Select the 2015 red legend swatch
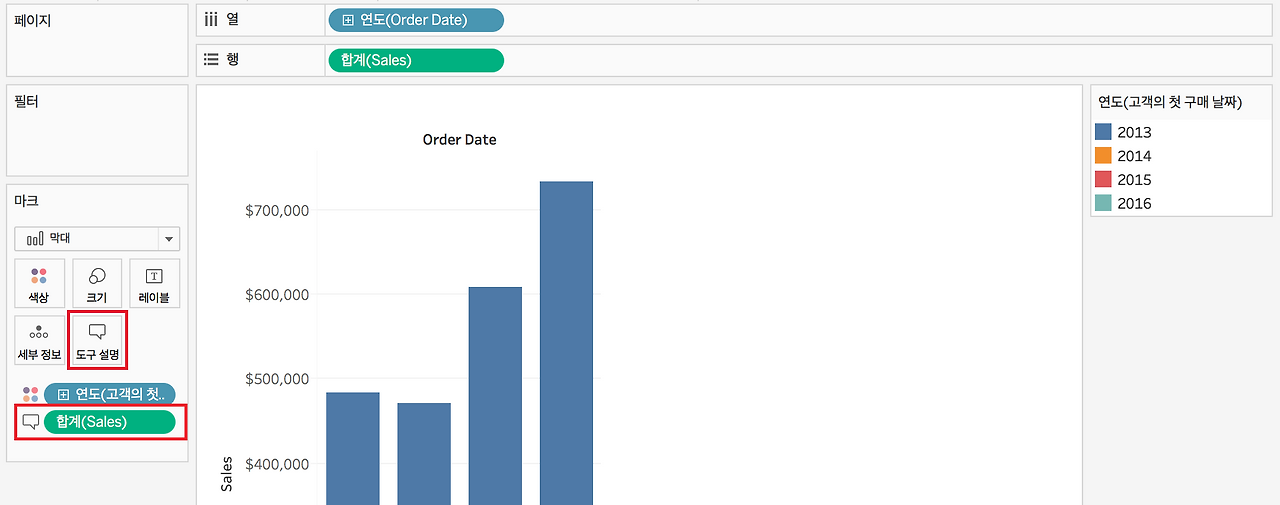Viewport: 1280px width, 505px height. (1104, 179)
